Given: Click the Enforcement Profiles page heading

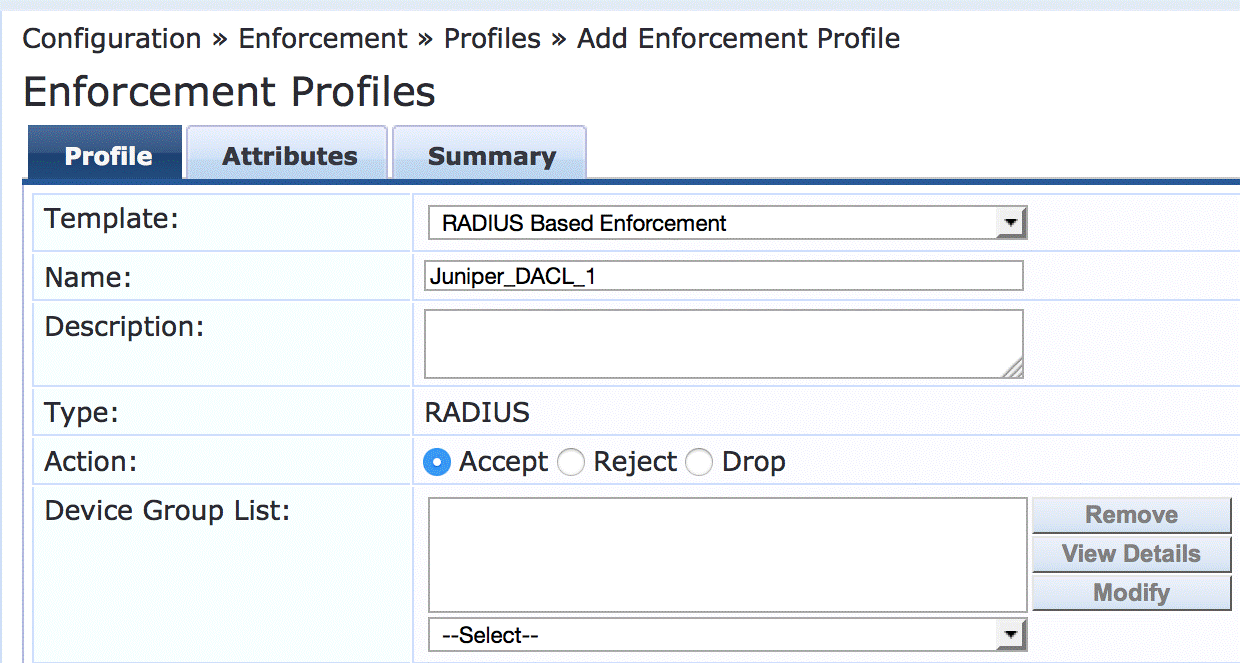Looking at the screenshot, I should [229, 92].
